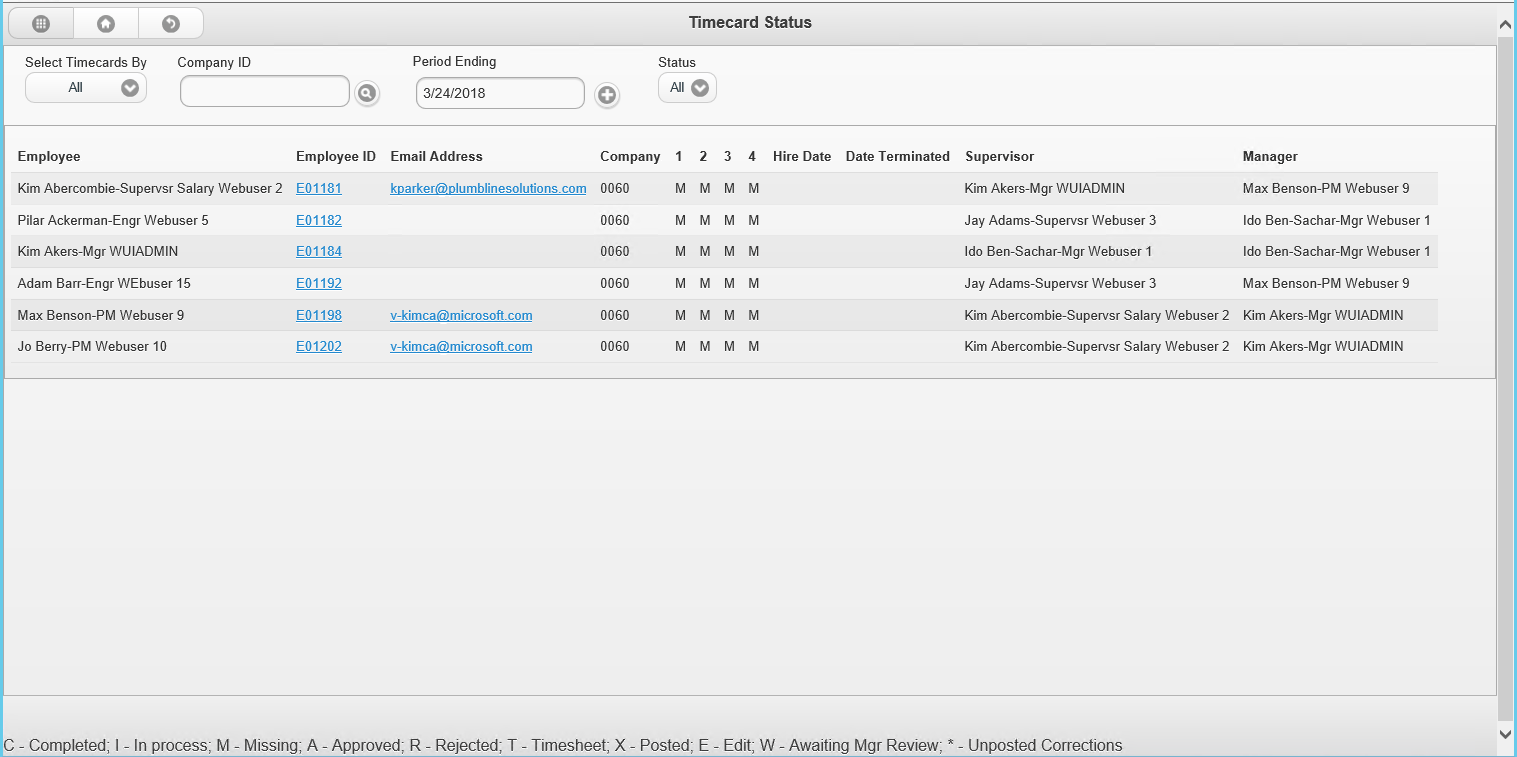Open employee ID link E01198
Image resolution: width=1517 pixels, height=757 pixels.
click(x=319, y=315)
